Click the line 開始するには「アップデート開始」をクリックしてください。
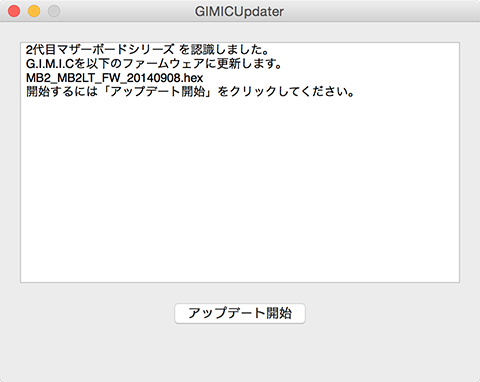This screenshot has width=480, height=382. 190,92
